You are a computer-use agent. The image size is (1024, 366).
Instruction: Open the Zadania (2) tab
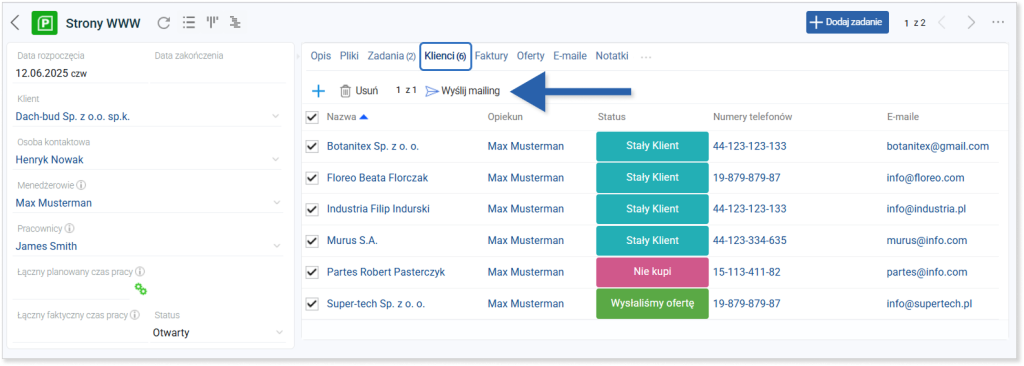pyautogui.click(x=391, y=56)
